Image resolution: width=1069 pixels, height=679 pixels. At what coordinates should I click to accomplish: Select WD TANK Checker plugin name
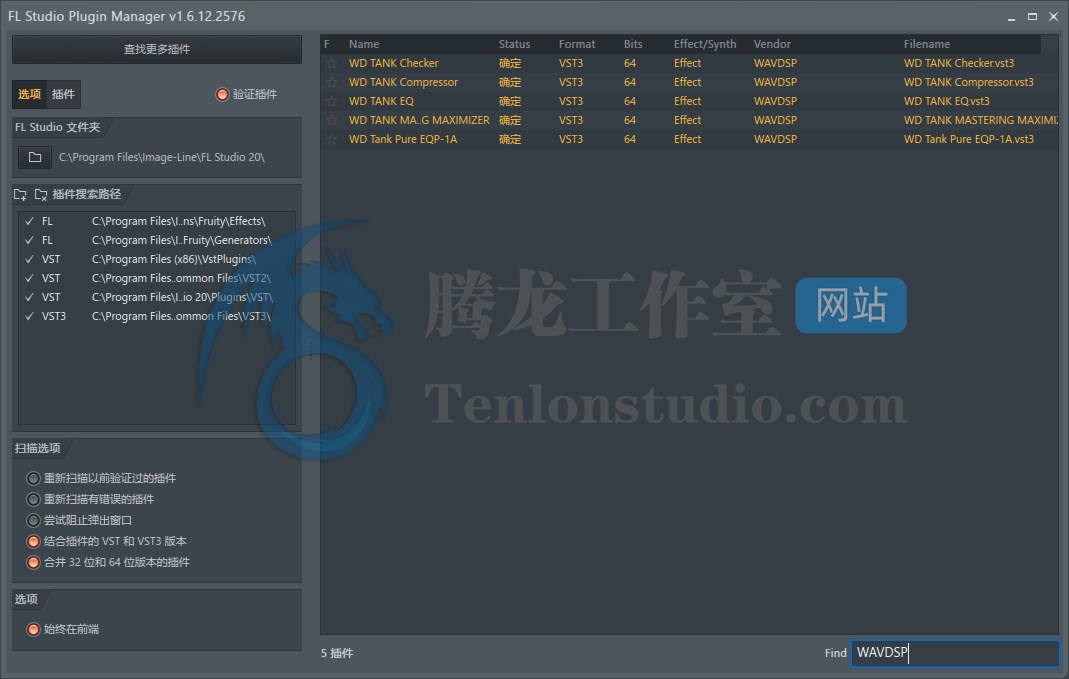click(x=393, y=63)
